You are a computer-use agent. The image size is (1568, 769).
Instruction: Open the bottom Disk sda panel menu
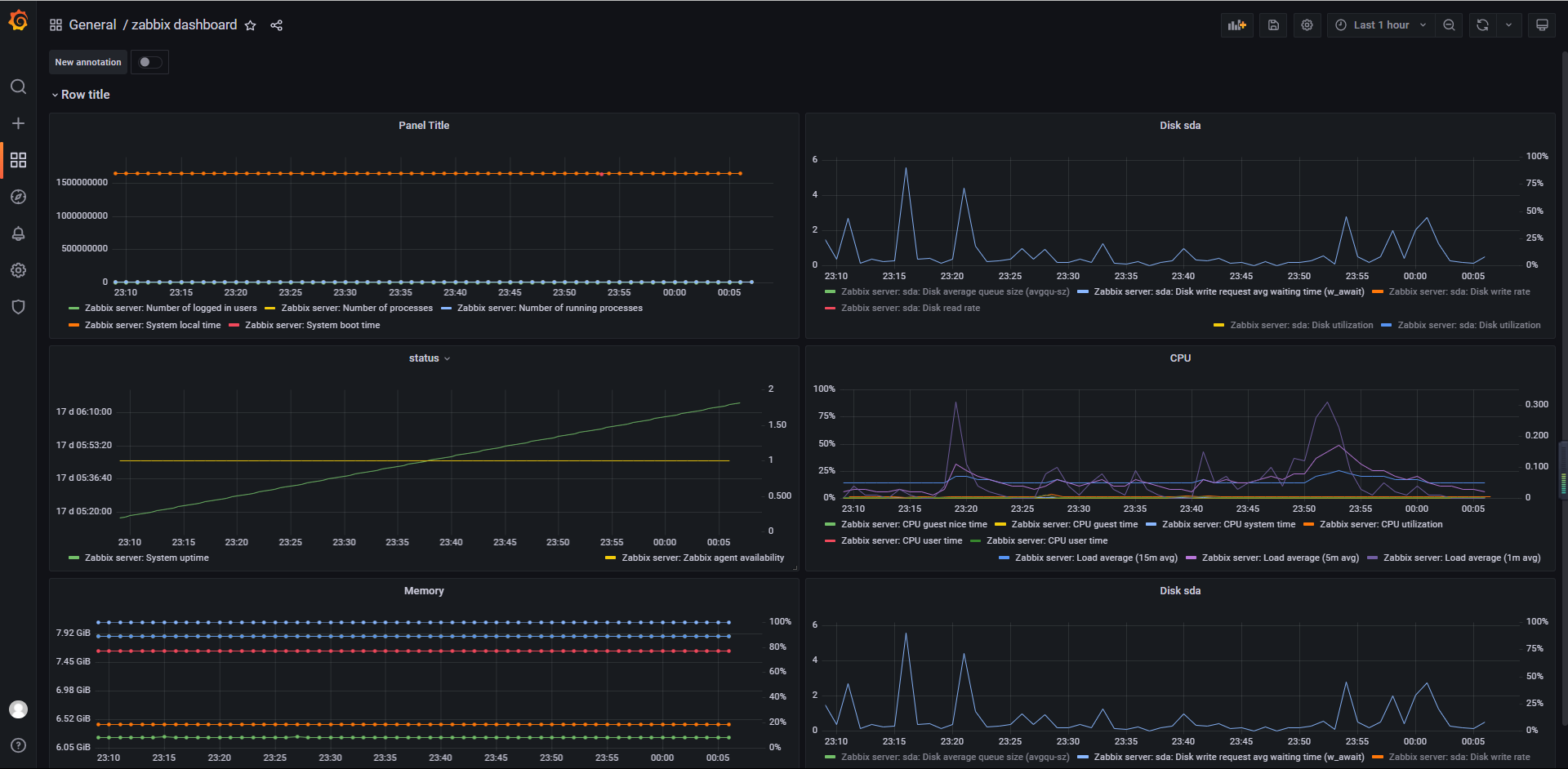coord(1180,591)
